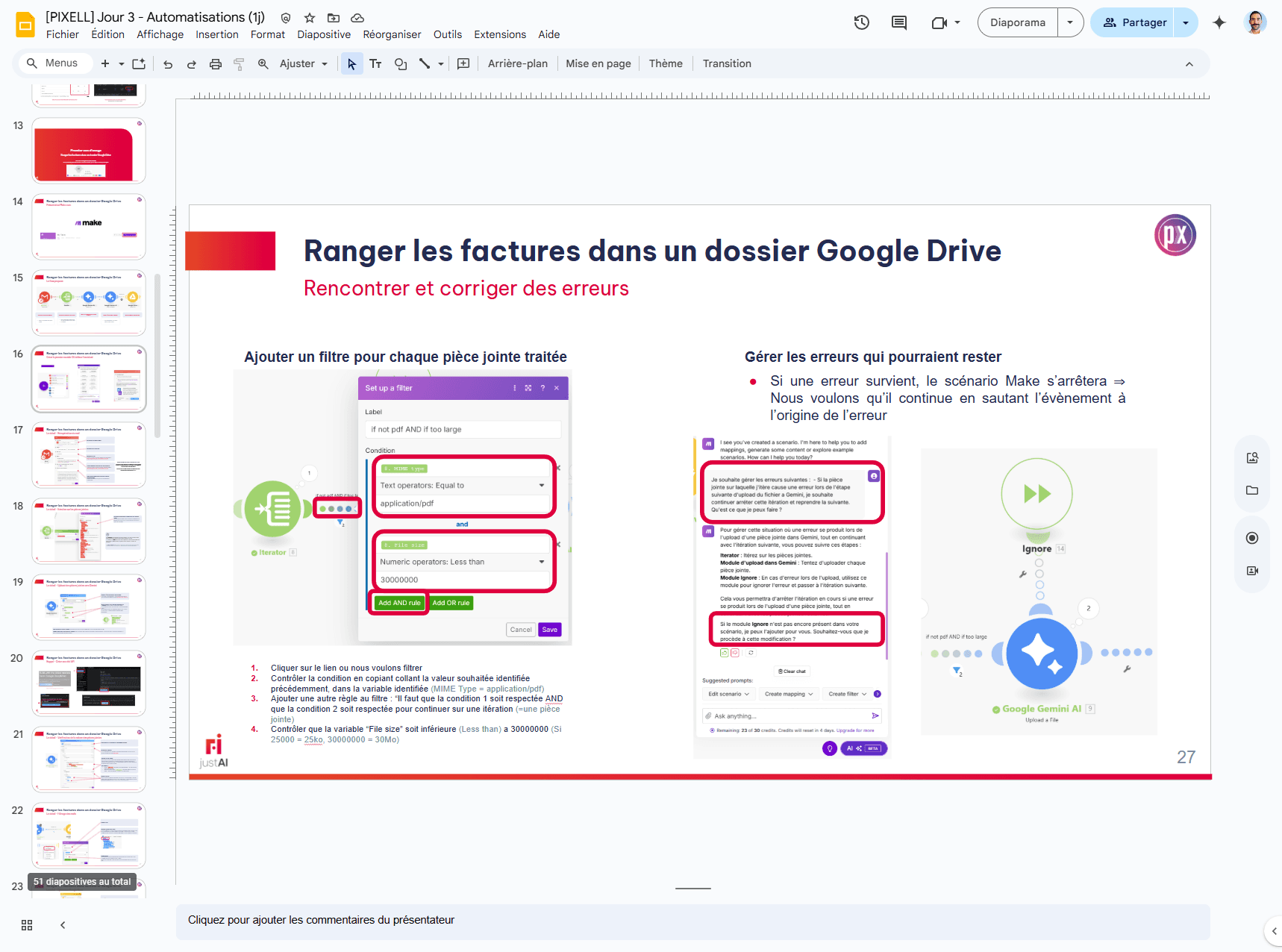This screenshot has width=1282, height=952.
Task: Click the speaker notes field
Action: [693, 921]
